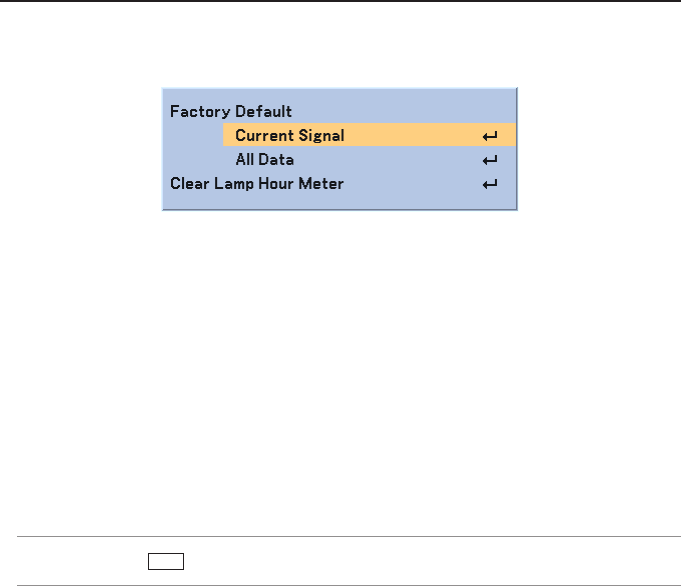This screenshot has width=681, height=586.
Task: Reset all data via its return icon
Action: pyautogui.click(x=490, y=160)
